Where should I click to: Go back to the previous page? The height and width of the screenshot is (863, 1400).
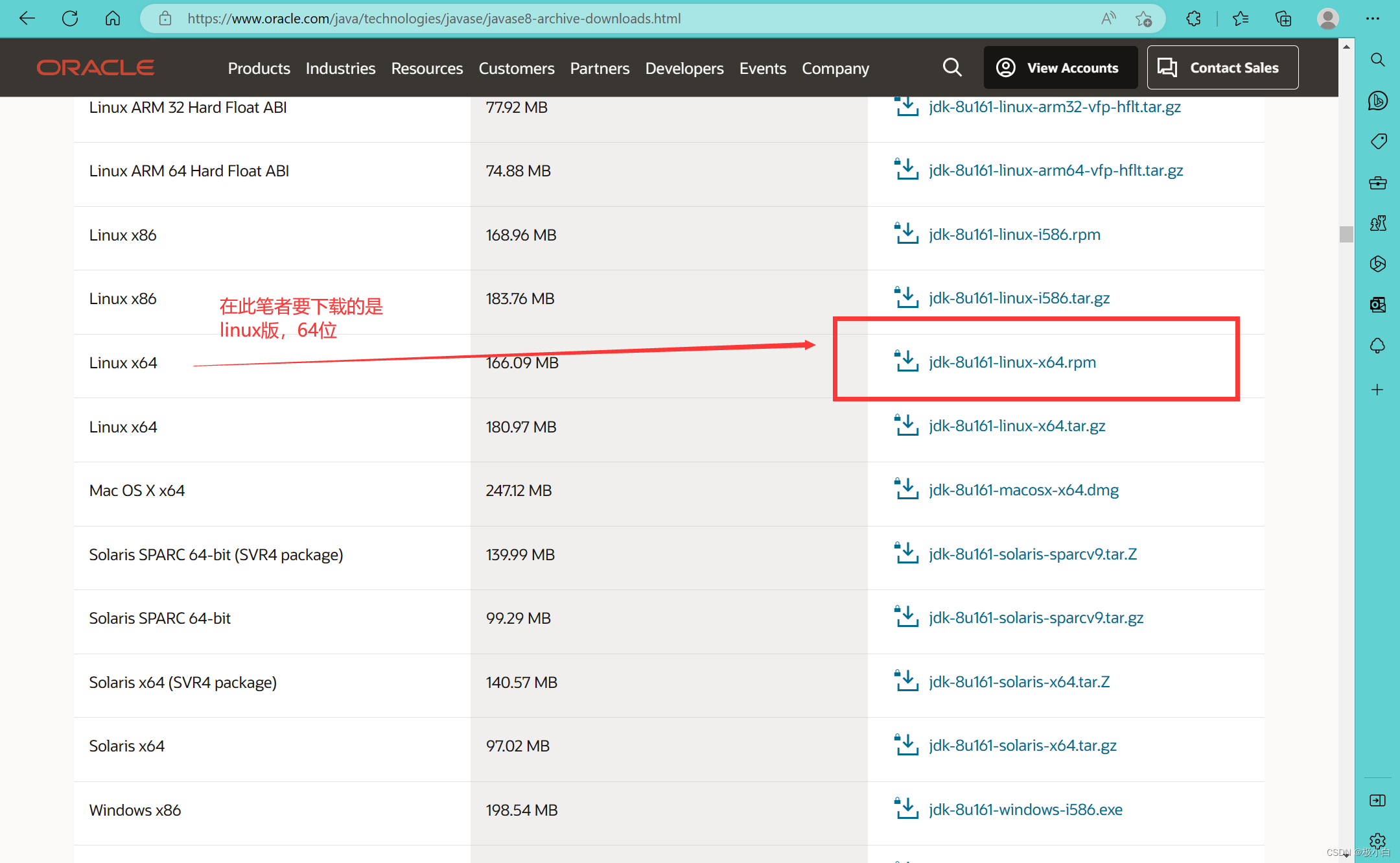click(x=27, y=18)
